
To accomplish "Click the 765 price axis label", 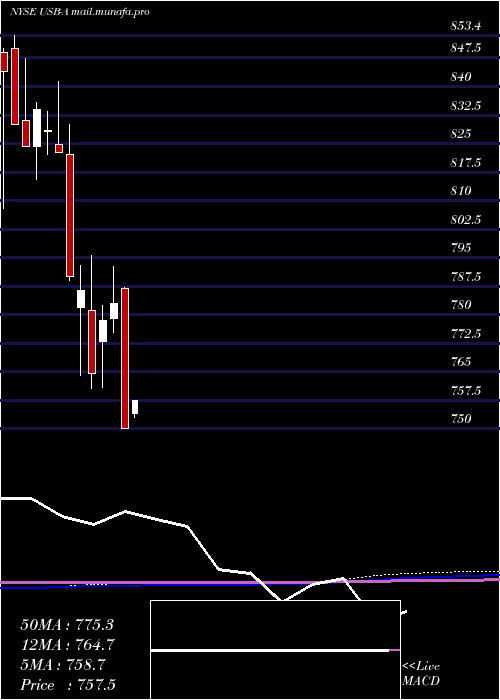I will coord(461,362).
